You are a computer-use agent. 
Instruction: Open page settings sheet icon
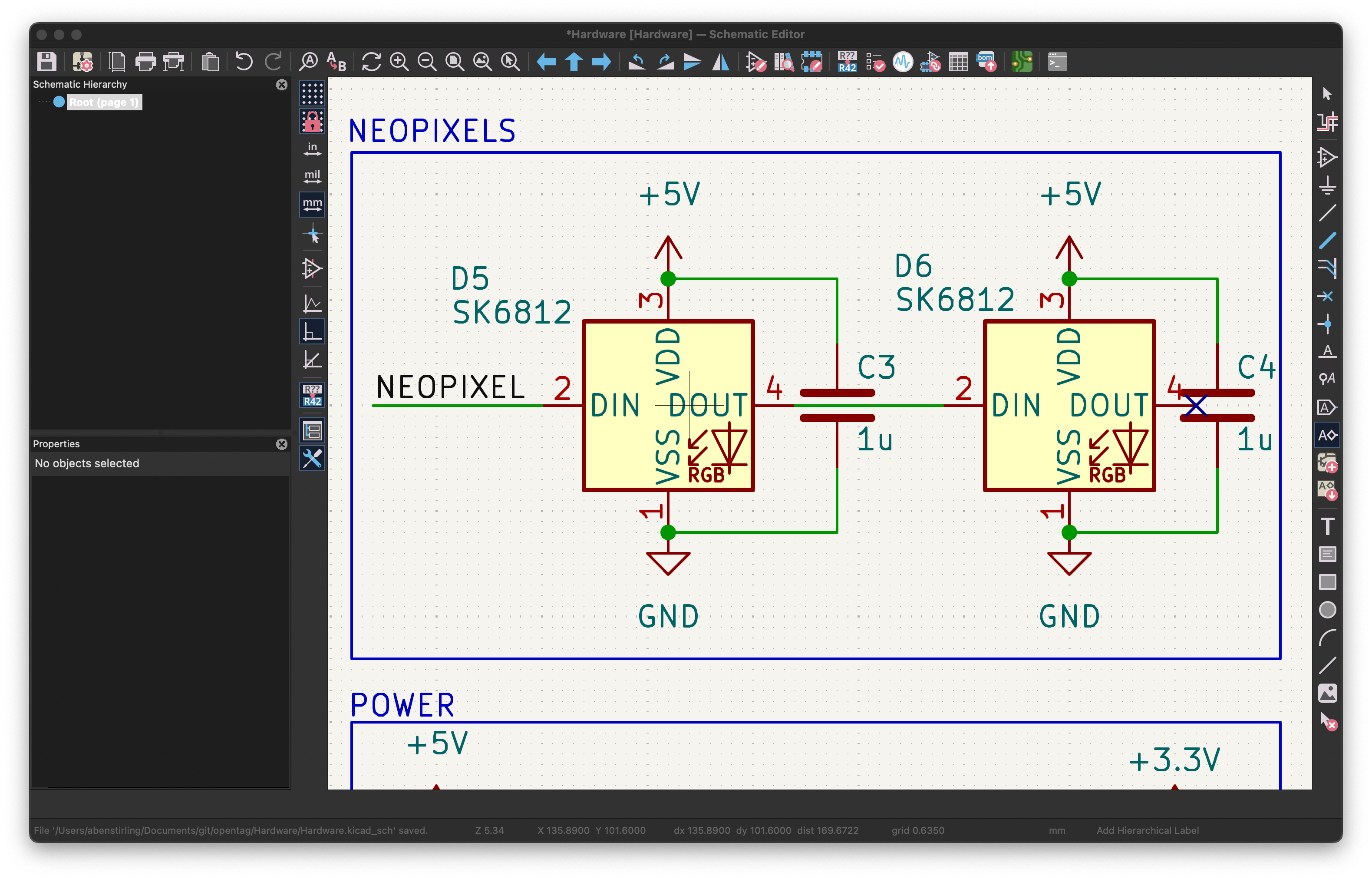[x=117, y=62]
